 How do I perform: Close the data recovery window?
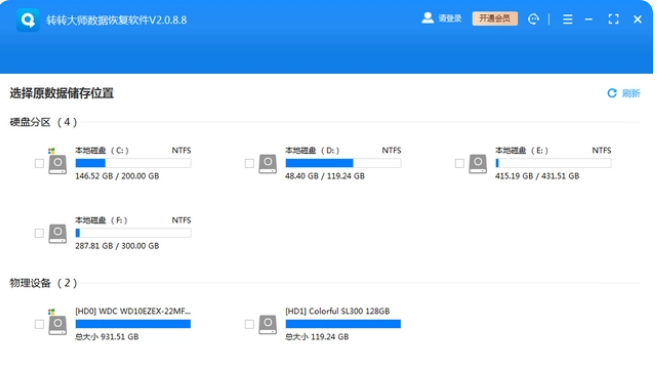click(637, 19)
